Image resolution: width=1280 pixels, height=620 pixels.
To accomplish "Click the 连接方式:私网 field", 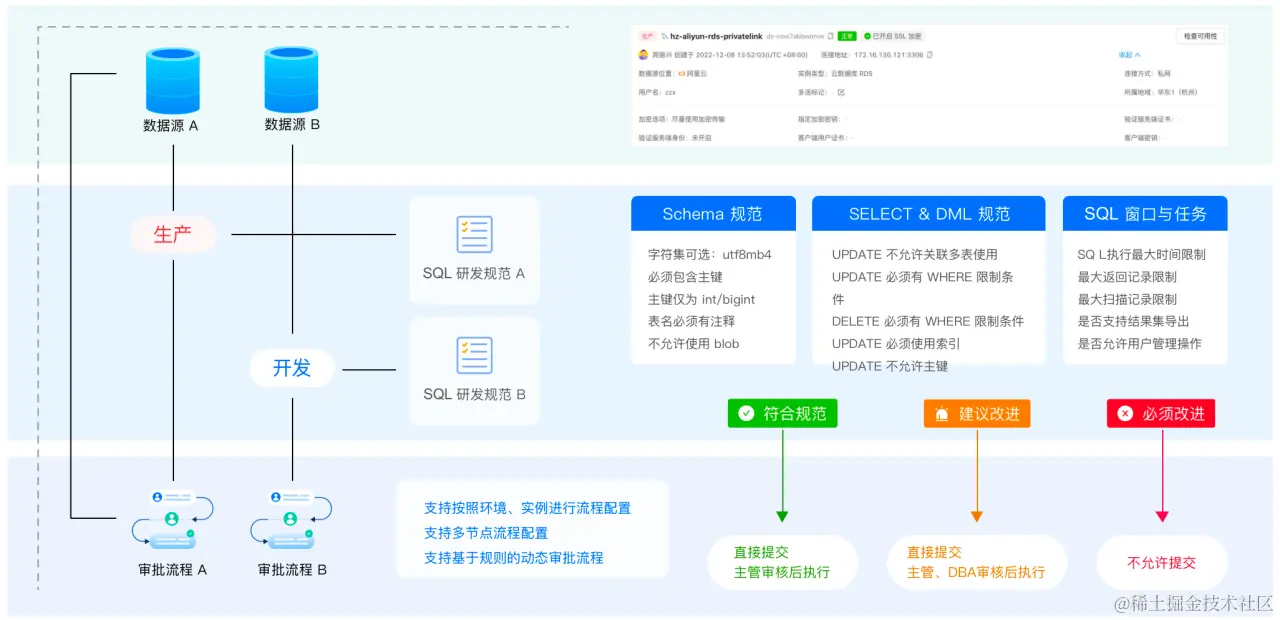I will tap(1147, 74).
